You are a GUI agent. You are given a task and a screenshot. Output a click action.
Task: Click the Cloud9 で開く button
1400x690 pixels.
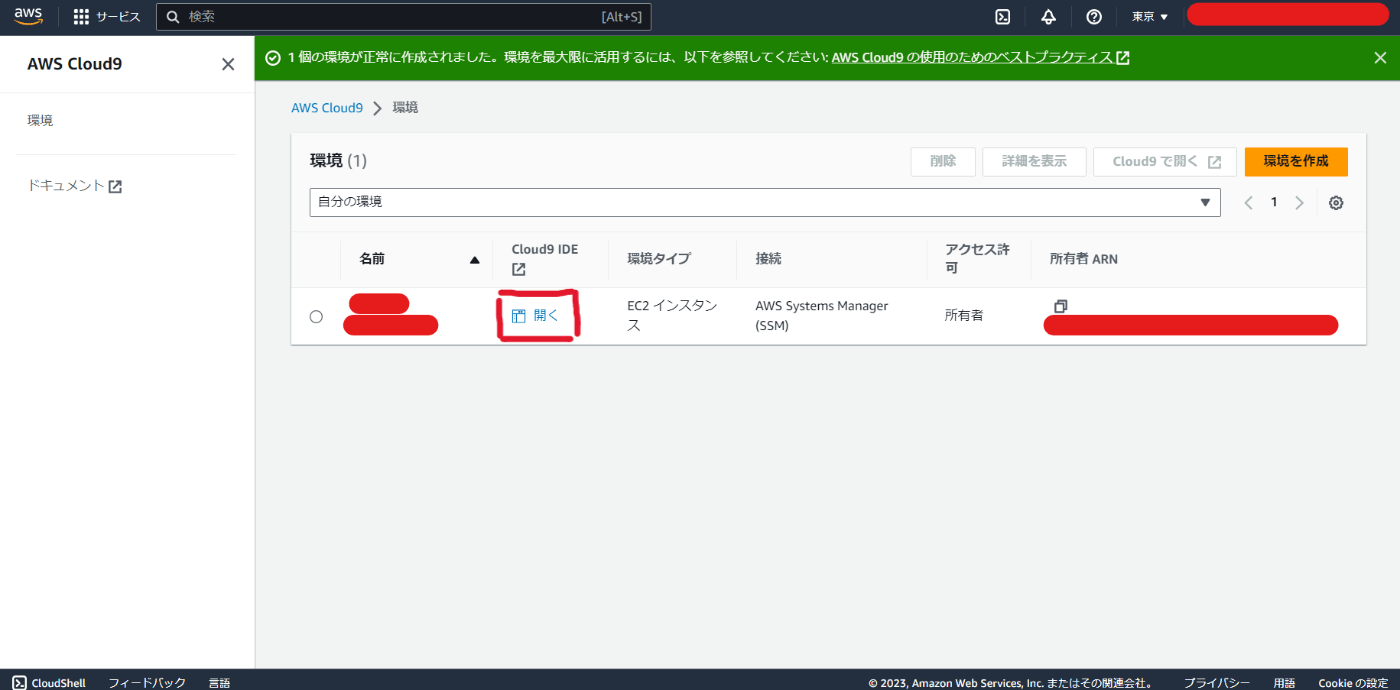(1165, 162)
